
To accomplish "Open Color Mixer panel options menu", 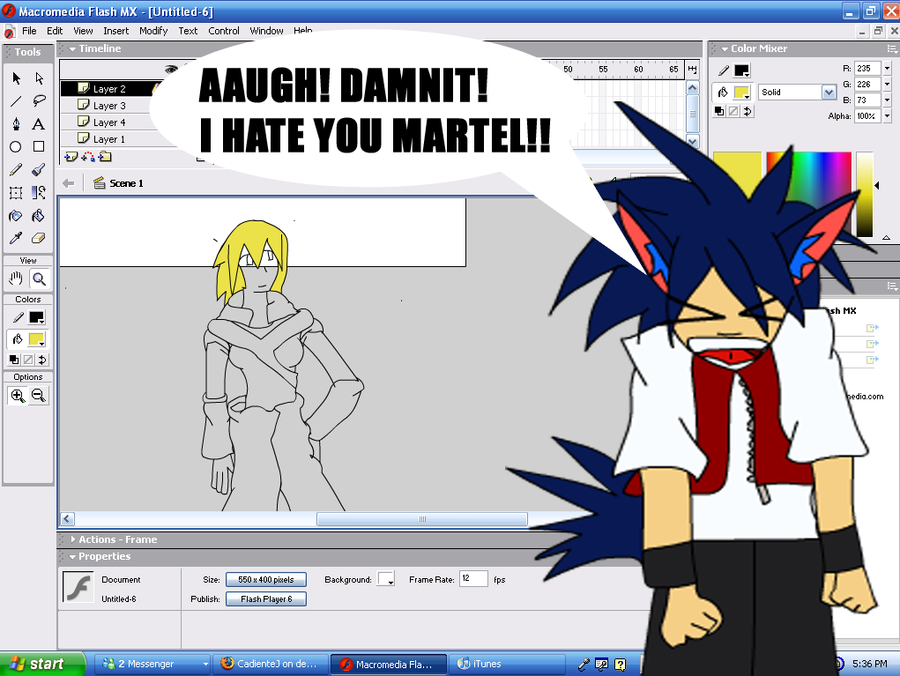I will [892, 49].
